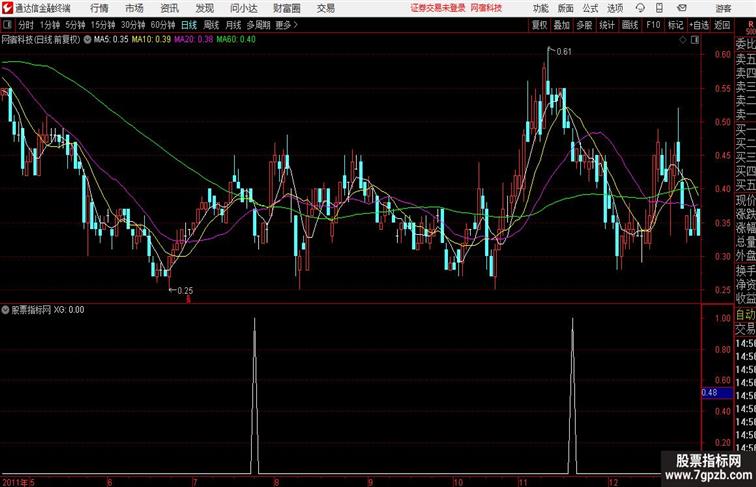Click the 0.25 low price marker

point(185,290)
